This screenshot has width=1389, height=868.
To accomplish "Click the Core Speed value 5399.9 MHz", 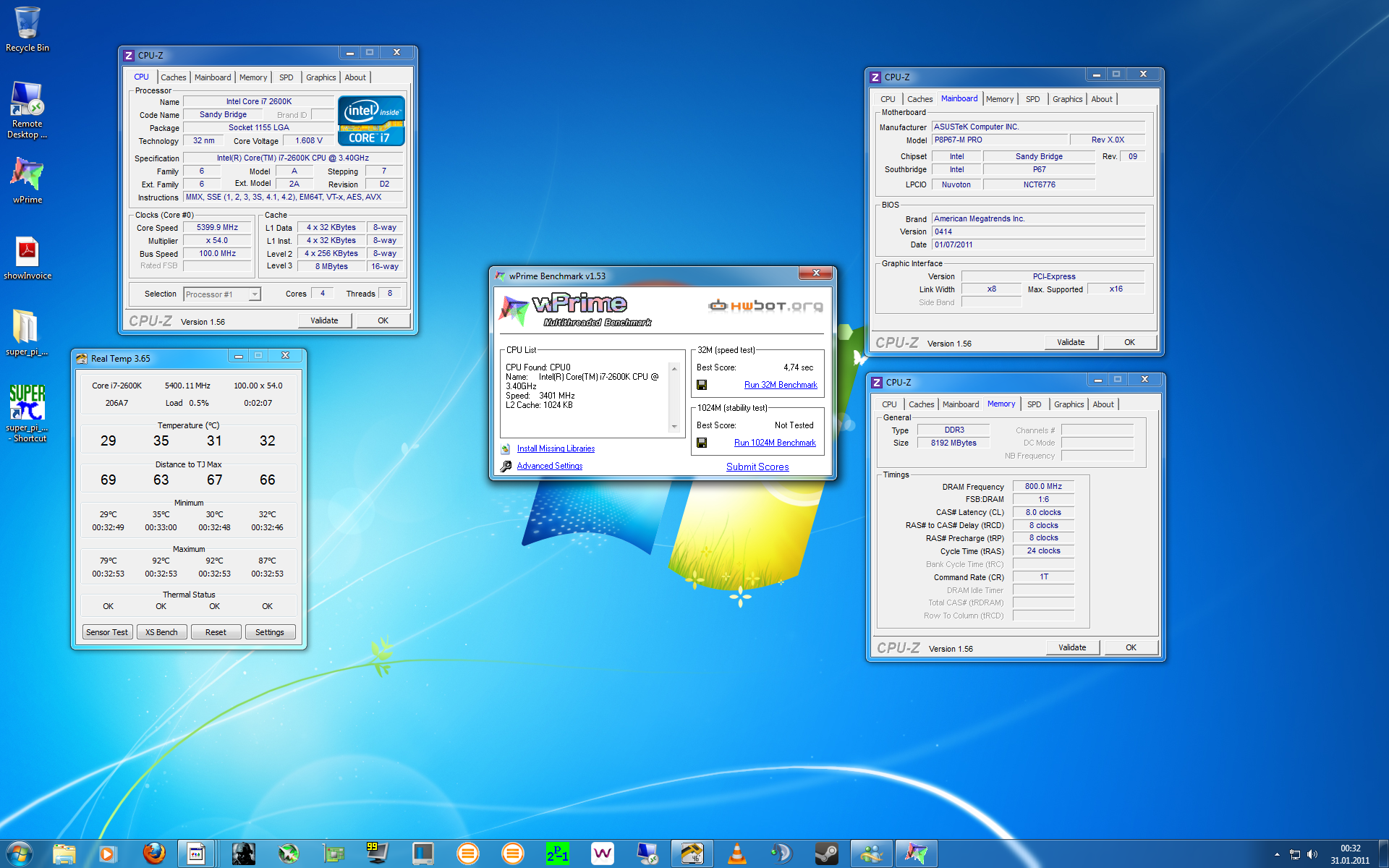I will click(x=218, y=227).
